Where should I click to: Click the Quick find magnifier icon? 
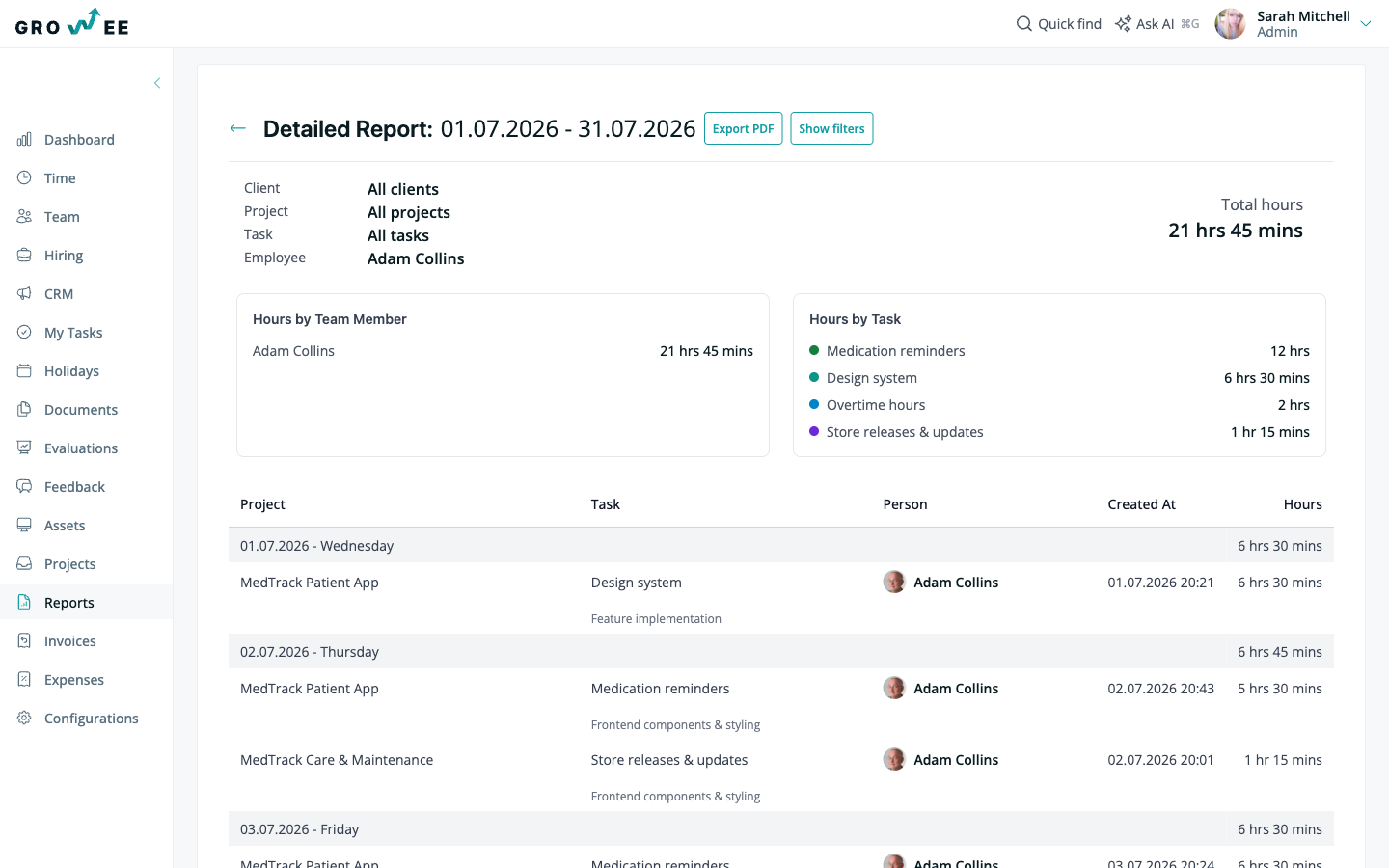pos(1024,24)
